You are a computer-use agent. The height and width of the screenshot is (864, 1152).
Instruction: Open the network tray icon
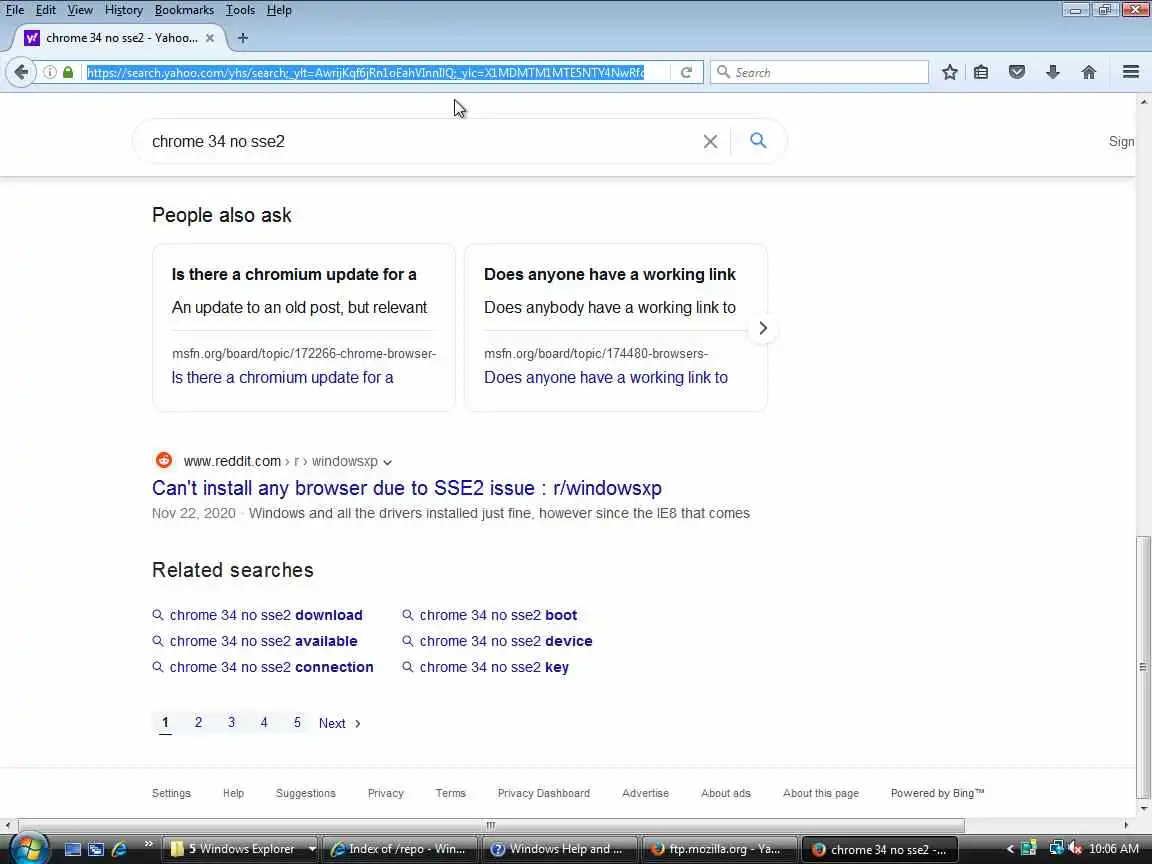tap(1056, 849)
